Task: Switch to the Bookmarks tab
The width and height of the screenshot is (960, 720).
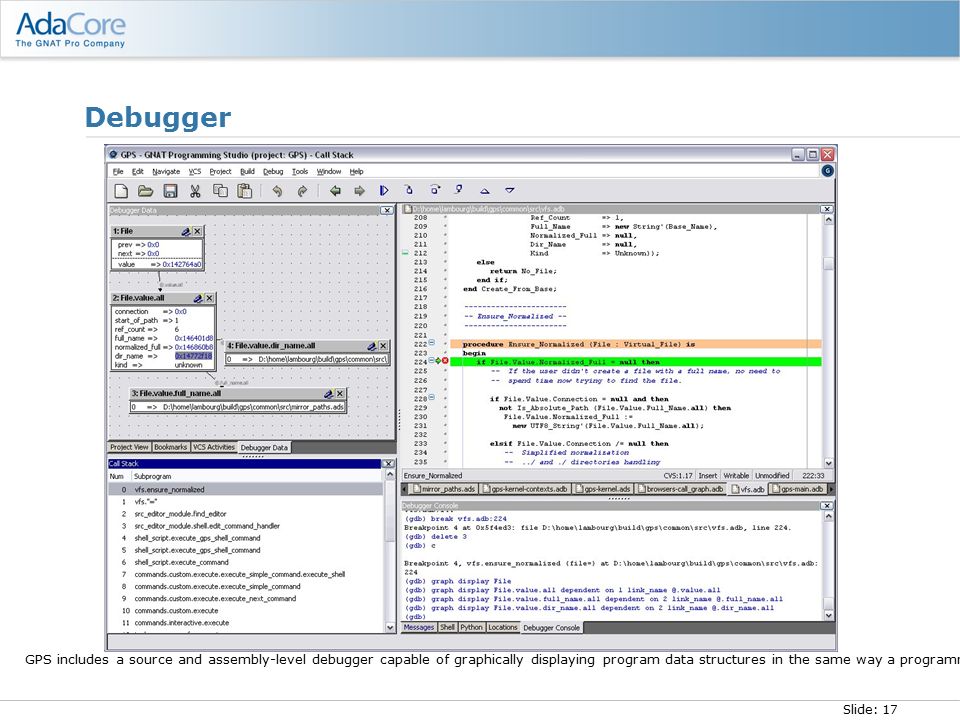Action: 170,448
